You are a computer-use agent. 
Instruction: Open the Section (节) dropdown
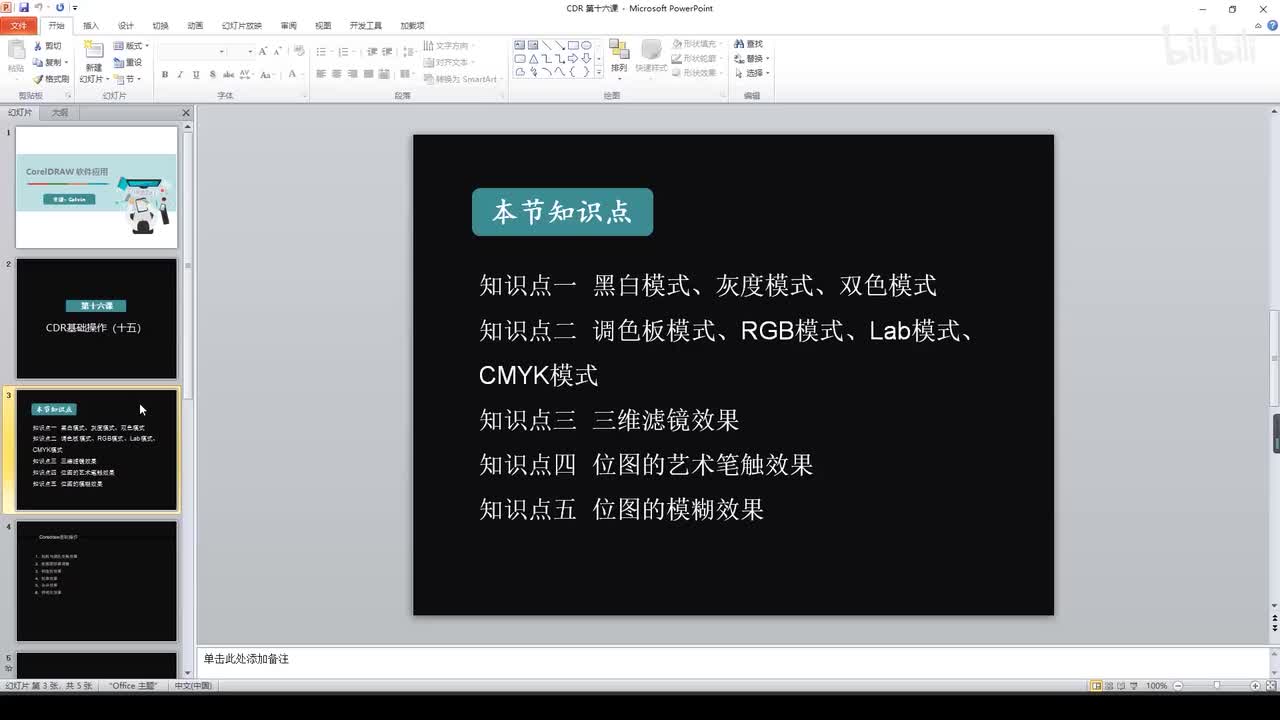(127, 79)
